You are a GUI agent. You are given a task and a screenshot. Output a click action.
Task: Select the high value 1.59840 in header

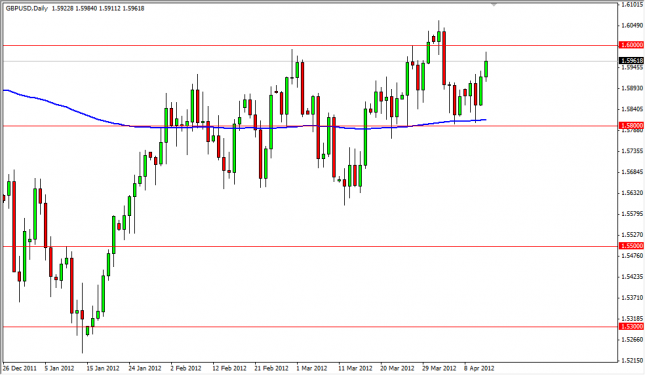(x=86, y=8)
